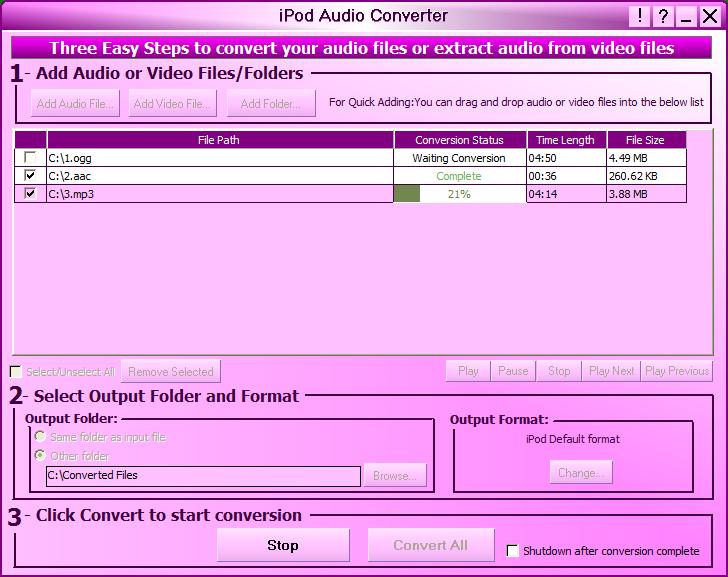Click the 260.62 KB file size cell
728x577 pixels.
pyautogui.click(x=646, y=176)
